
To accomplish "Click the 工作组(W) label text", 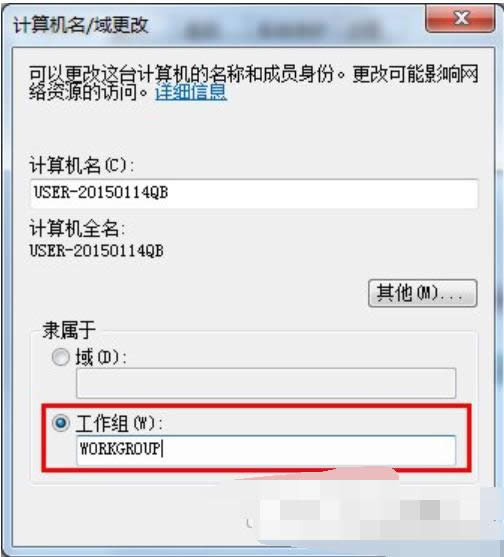I will pos(119,423).
